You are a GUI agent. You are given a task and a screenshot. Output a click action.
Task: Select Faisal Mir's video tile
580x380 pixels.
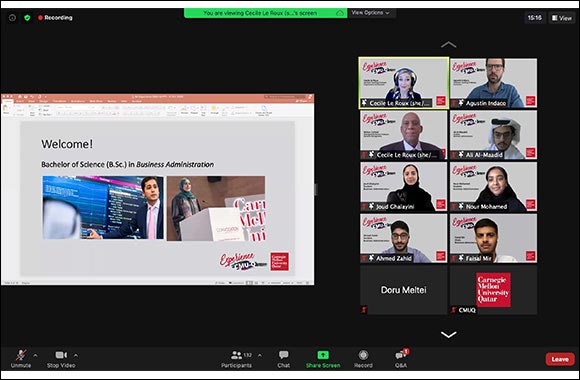tap(493, 238)
